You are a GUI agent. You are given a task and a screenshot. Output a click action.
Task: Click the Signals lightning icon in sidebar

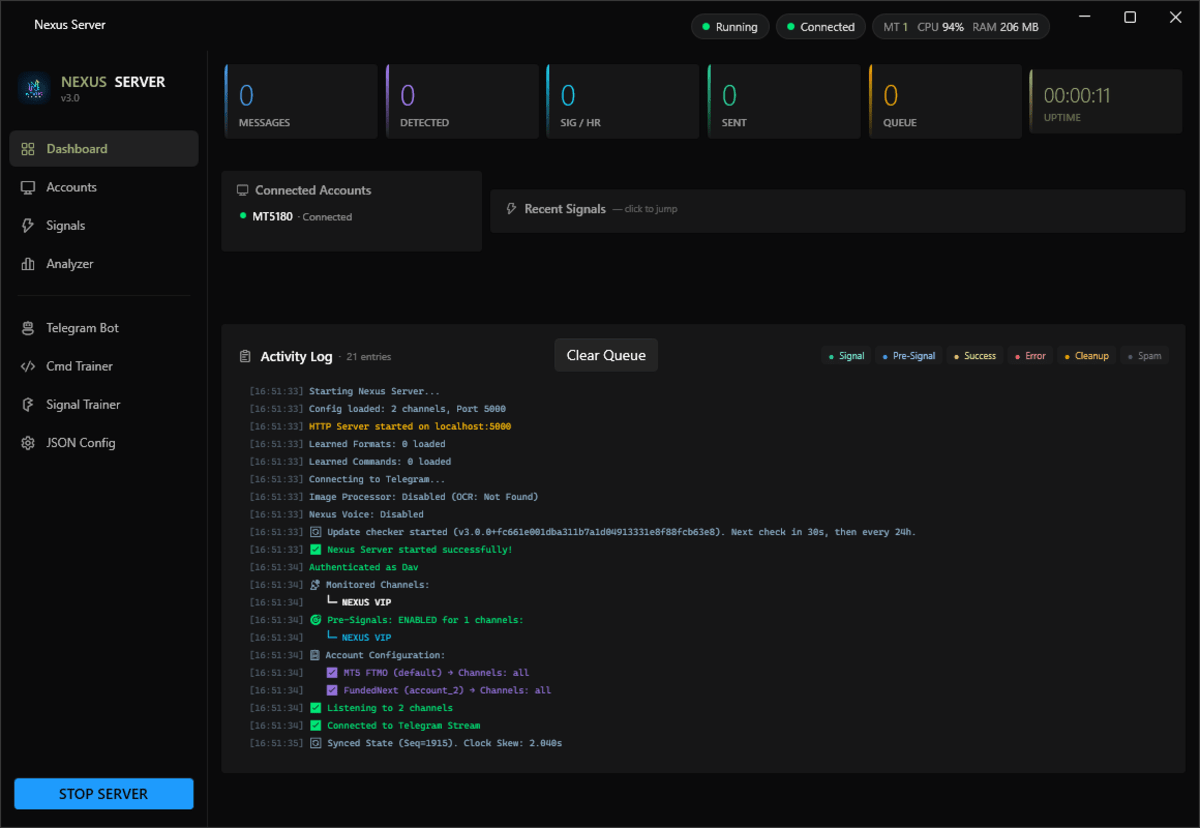tap(28, 226)
